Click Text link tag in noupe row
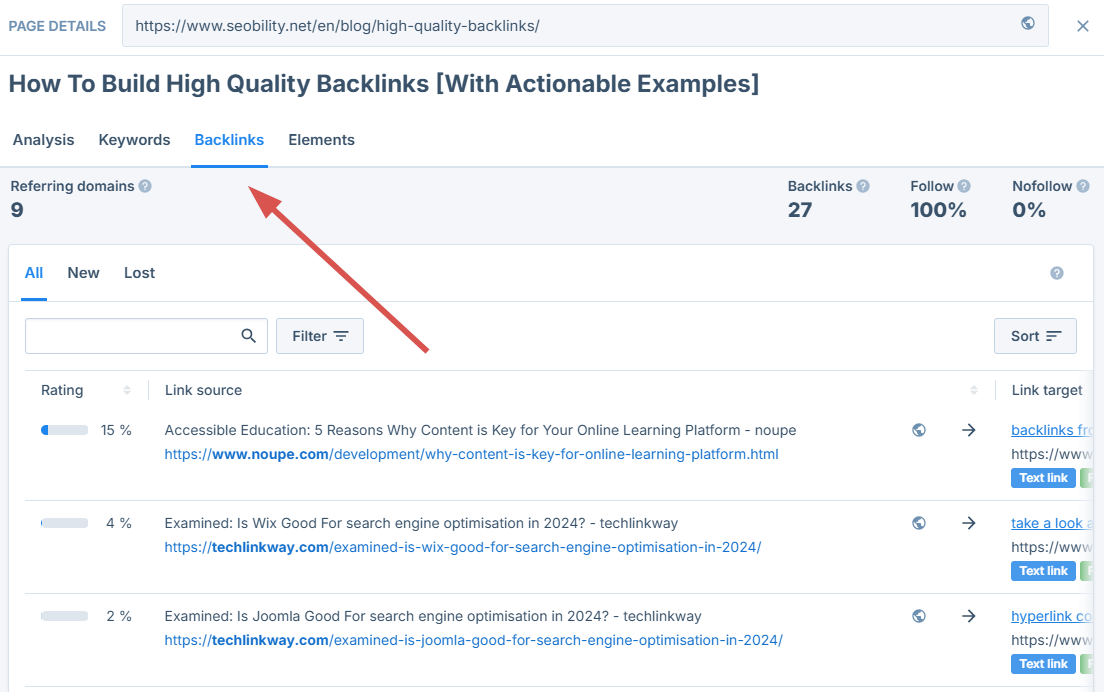Viewport: 1104px width, 692px height. [x=1043, y=478]
